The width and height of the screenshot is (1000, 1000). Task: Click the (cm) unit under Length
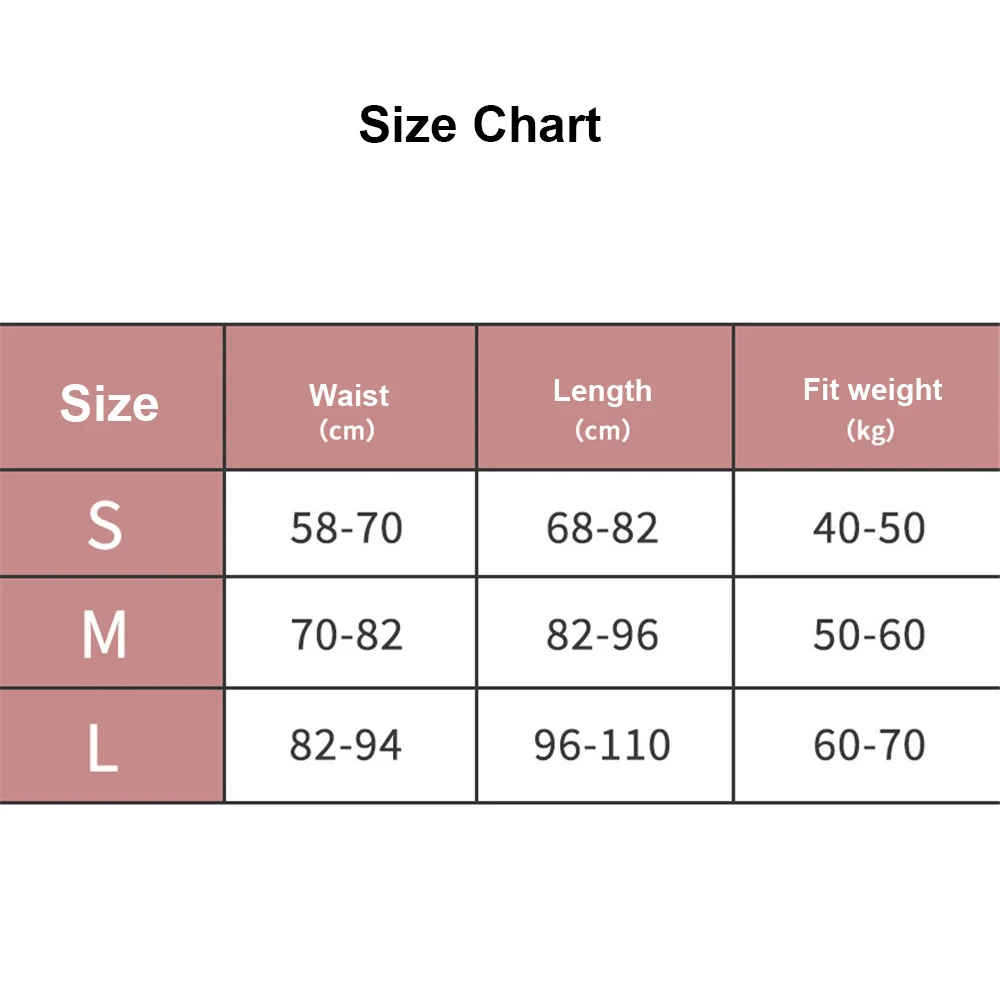(602, 430)
